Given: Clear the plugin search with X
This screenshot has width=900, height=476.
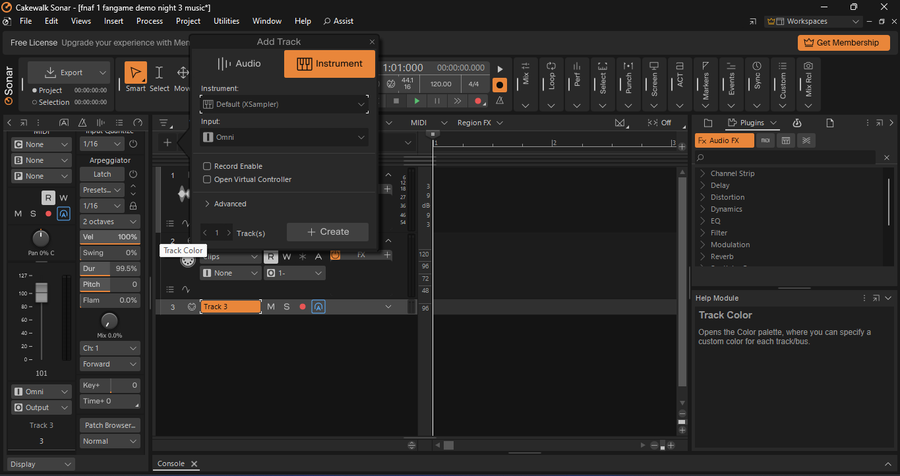Looking at the screenshot, I should pyautogui.click(x=886, y=157).
